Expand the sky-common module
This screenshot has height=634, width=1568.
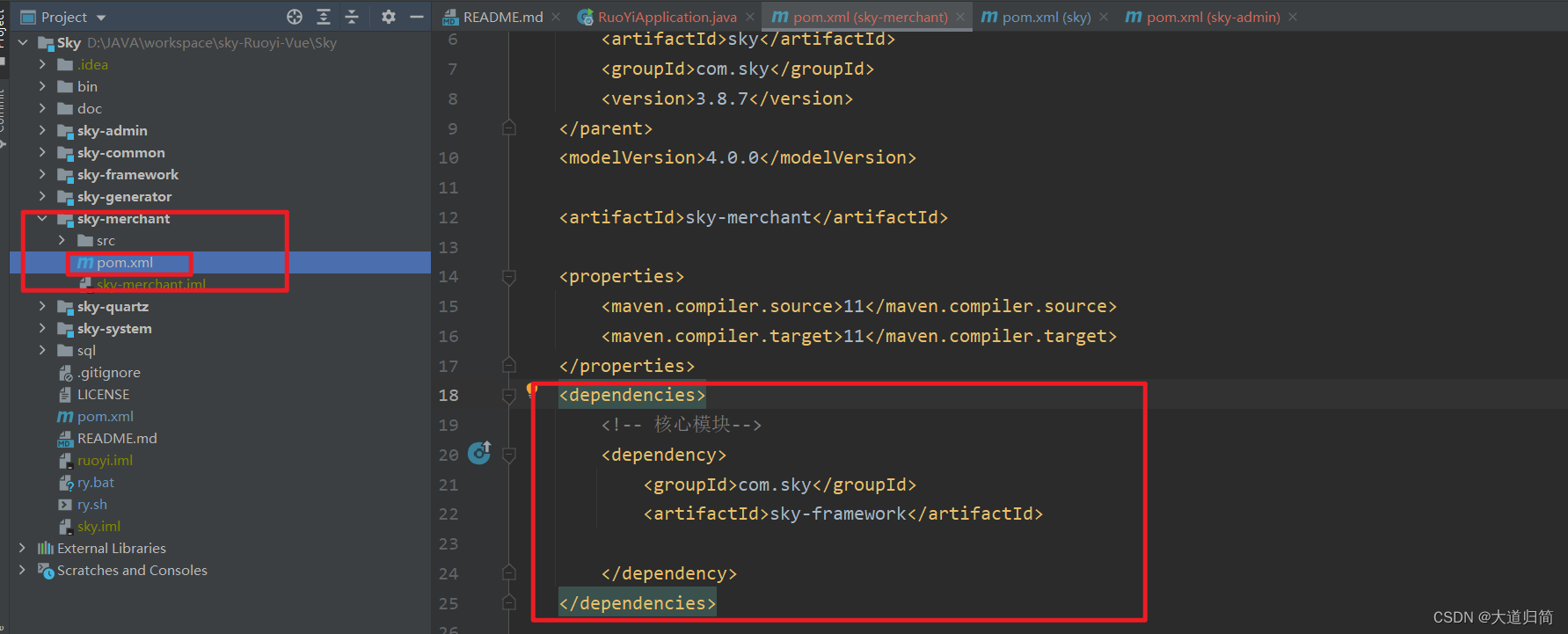click(x=42, y=152)
